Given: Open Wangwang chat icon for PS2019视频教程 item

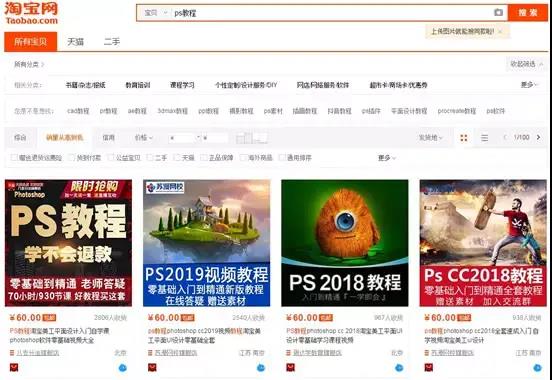Looking at the screenshot, I should (261, 368).
